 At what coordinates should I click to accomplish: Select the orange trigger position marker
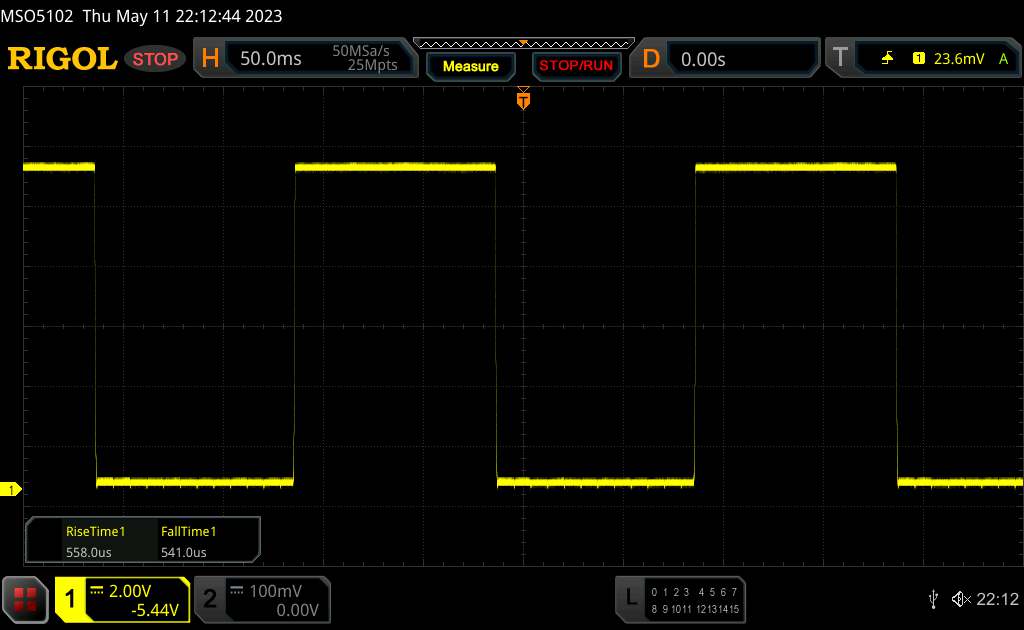click(x=523, y=99)
